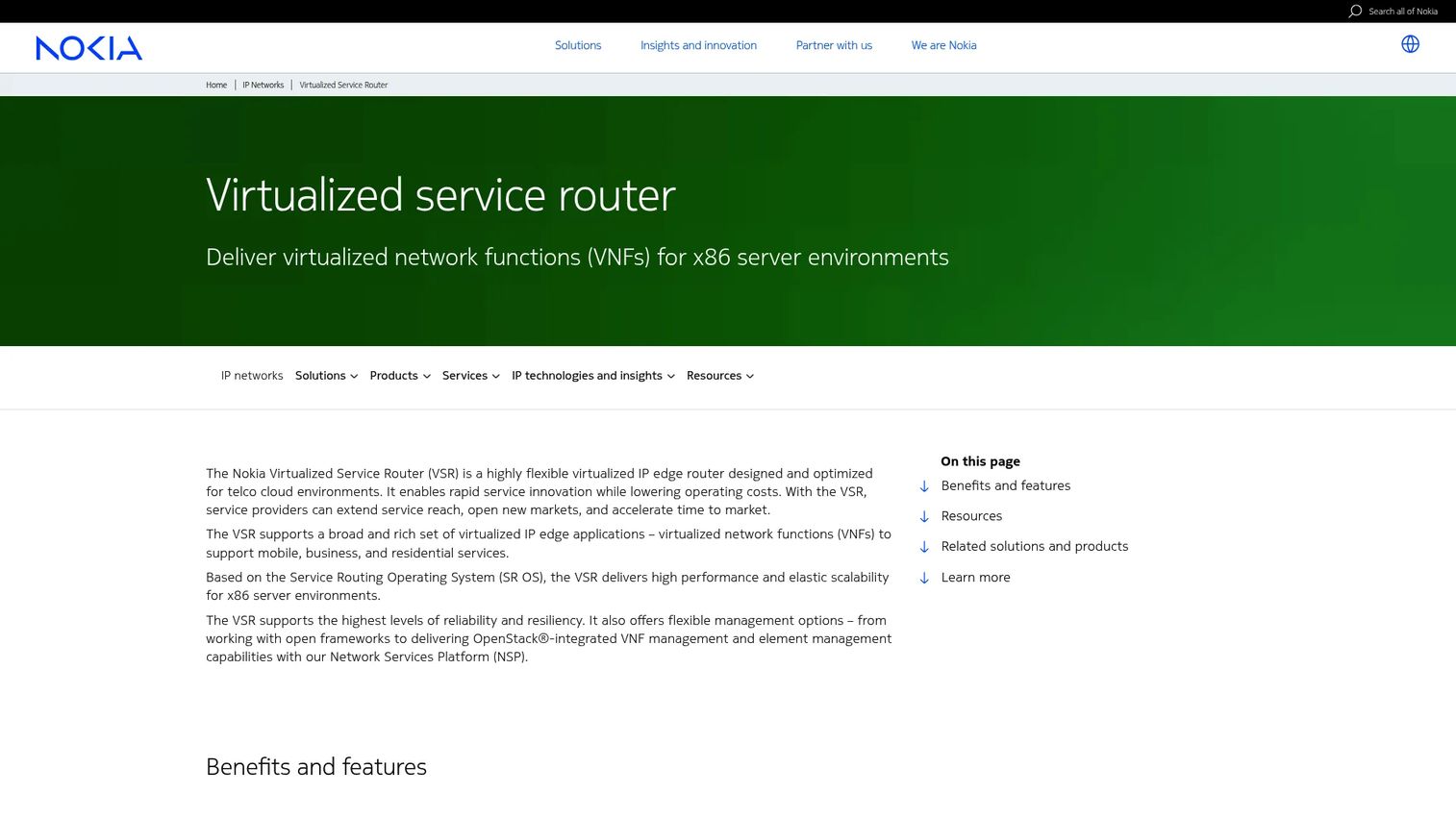Open Insights and innovation menu

pyautogui.click(x=698, y=45)
